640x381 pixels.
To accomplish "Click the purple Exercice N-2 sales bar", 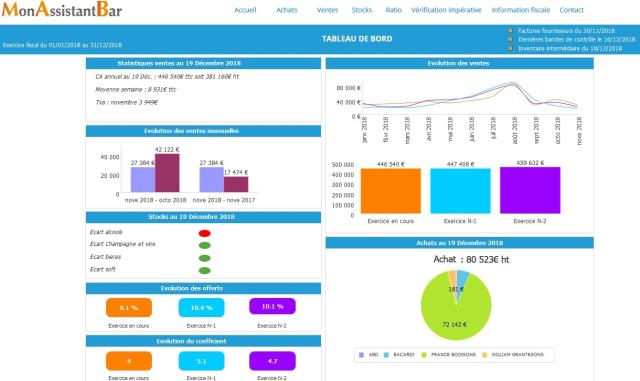I will coord(530,190).
